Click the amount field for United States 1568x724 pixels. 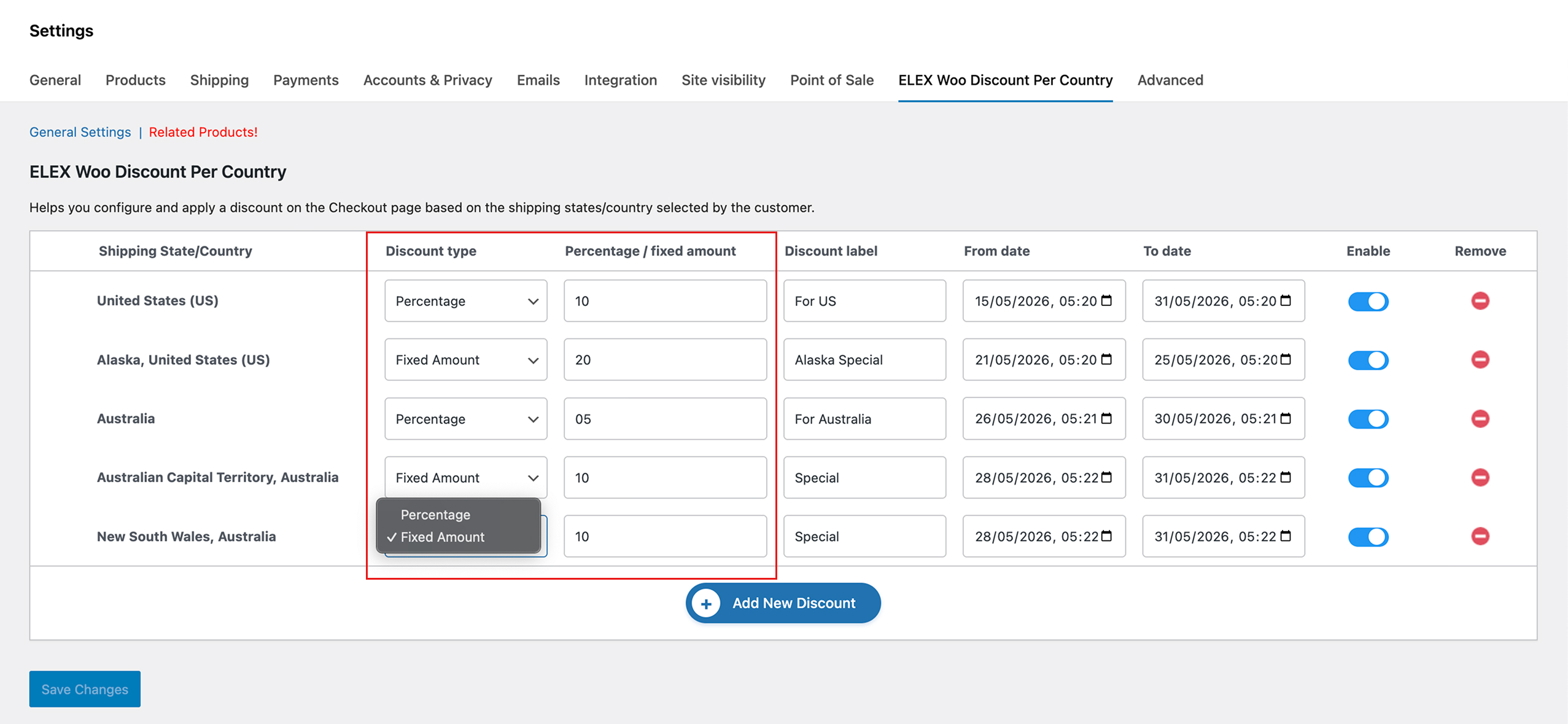click(x=666, y=301)
